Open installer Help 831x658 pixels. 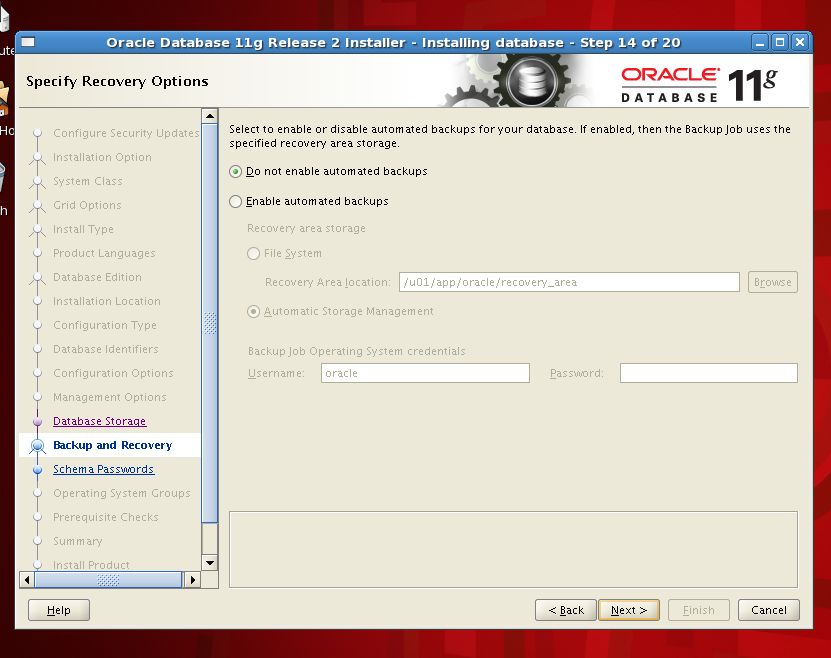pos(59,610)
